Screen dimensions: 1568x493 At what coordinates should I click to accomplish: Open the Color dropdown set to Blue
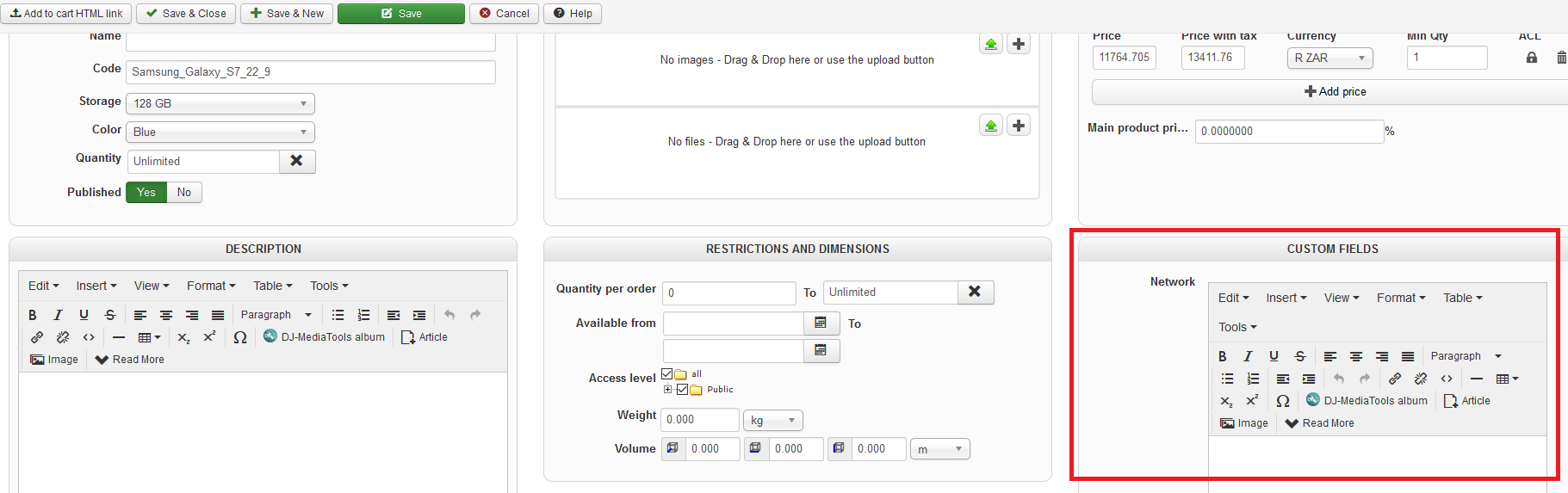tap(220, 132)
